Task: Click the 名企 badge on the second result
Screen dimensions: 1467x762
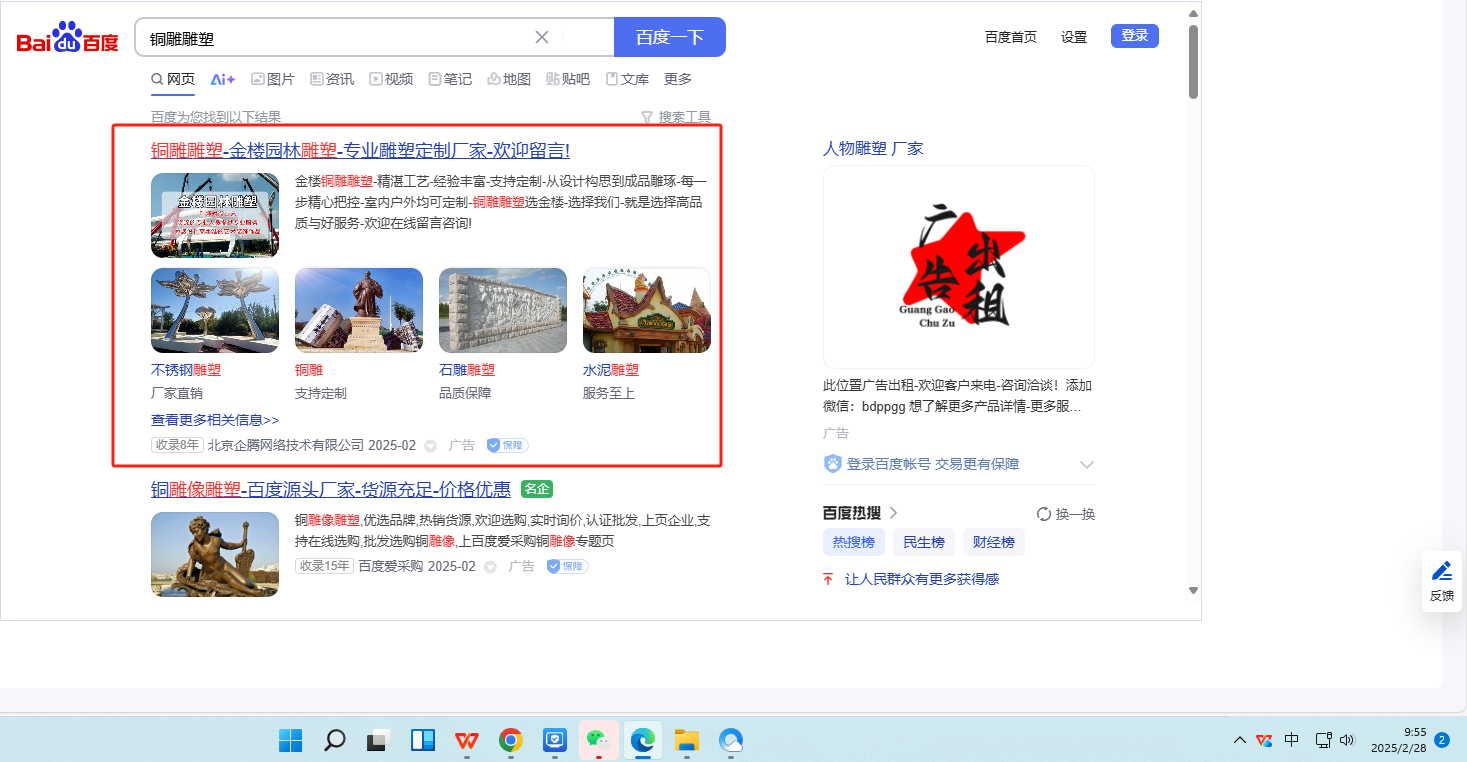Action: [x=537, y=489]
